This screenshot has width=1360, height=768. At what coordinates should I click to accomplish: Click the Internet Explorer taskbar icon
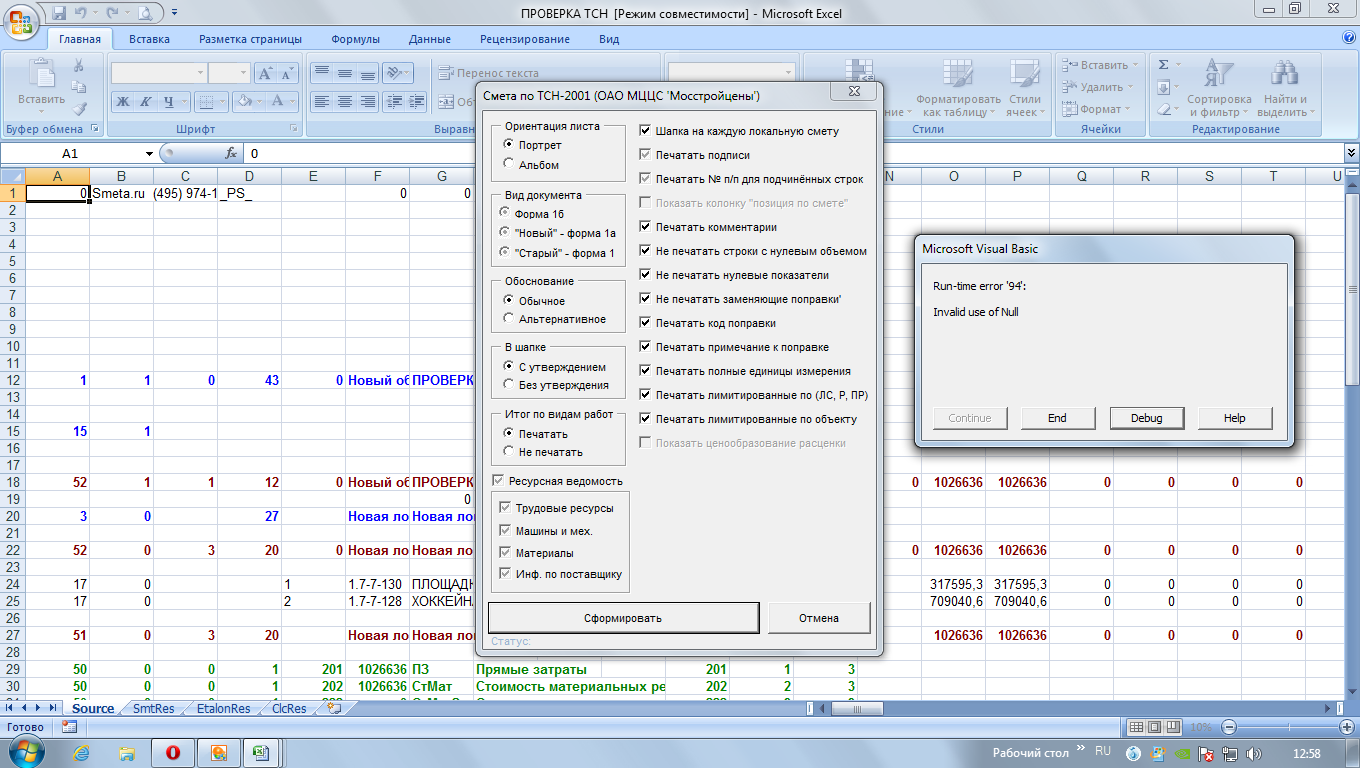(83, 752)
